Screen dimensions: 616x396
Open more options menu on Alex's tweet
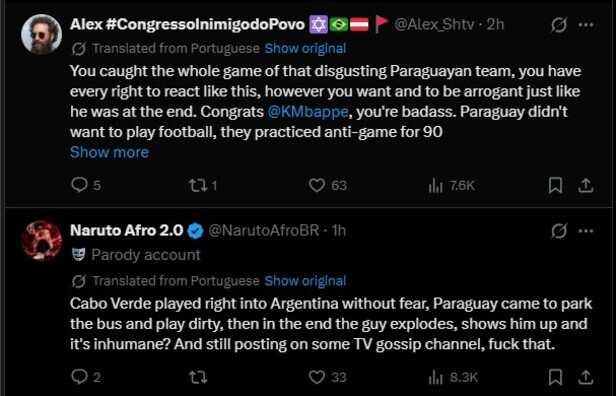click(x=586, y=25)
